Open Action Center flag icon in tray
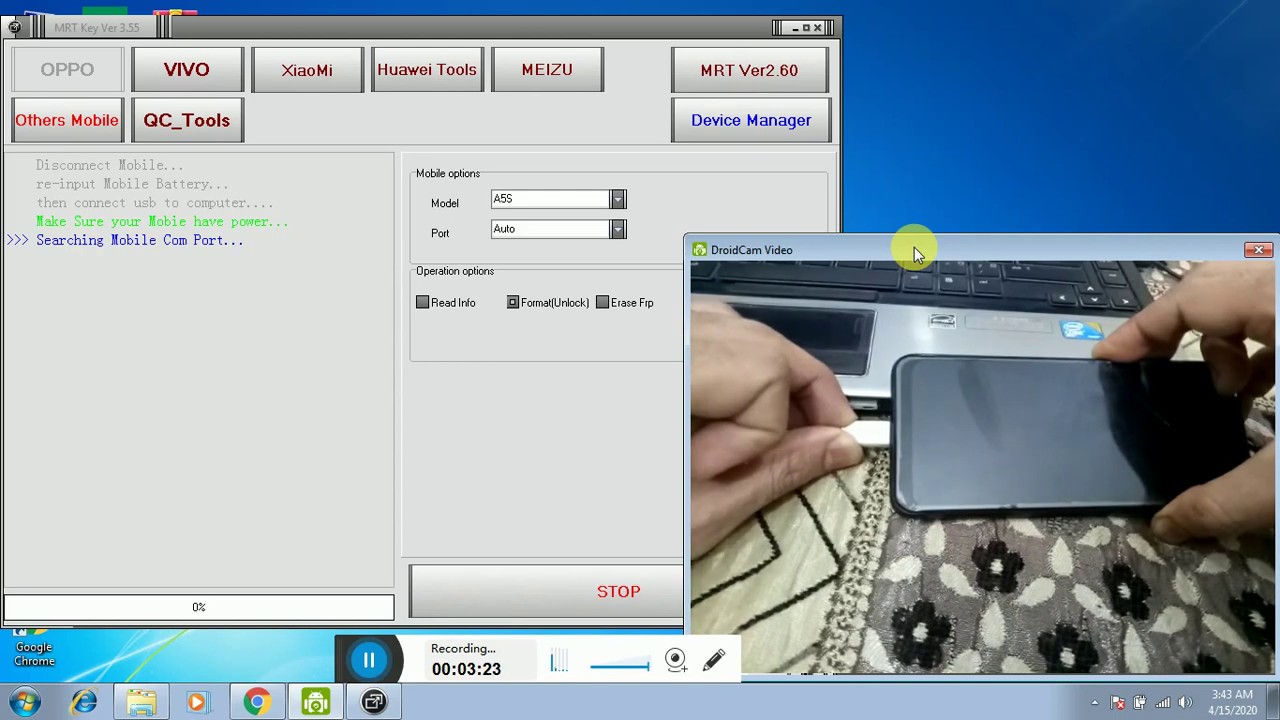This screenshot has height=720, width=1280. tap(1118, 703)
